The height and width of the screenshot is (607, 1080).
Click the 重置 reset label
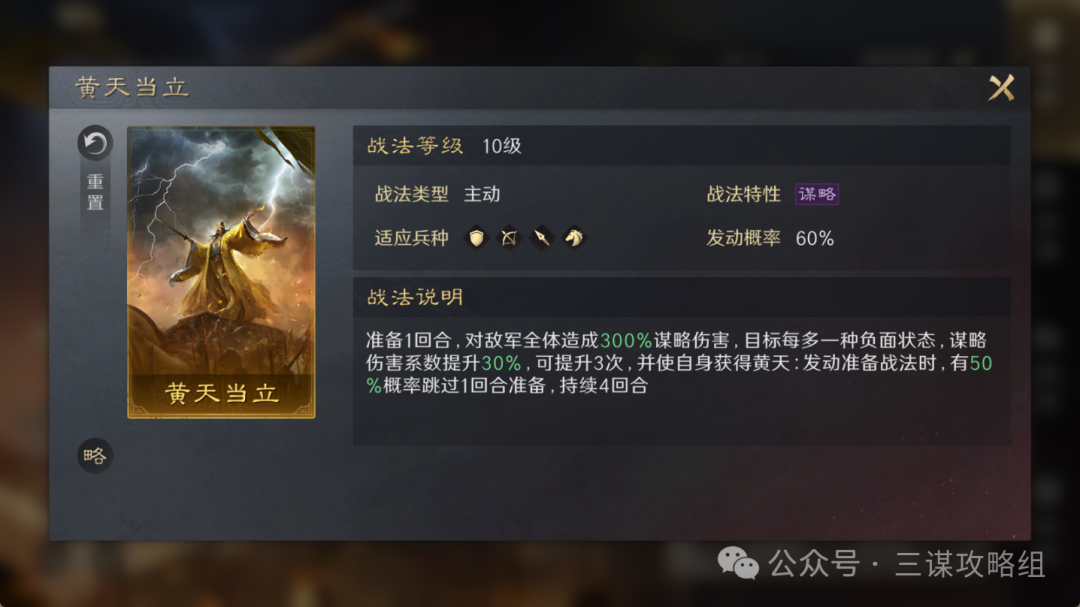point(95,192)
